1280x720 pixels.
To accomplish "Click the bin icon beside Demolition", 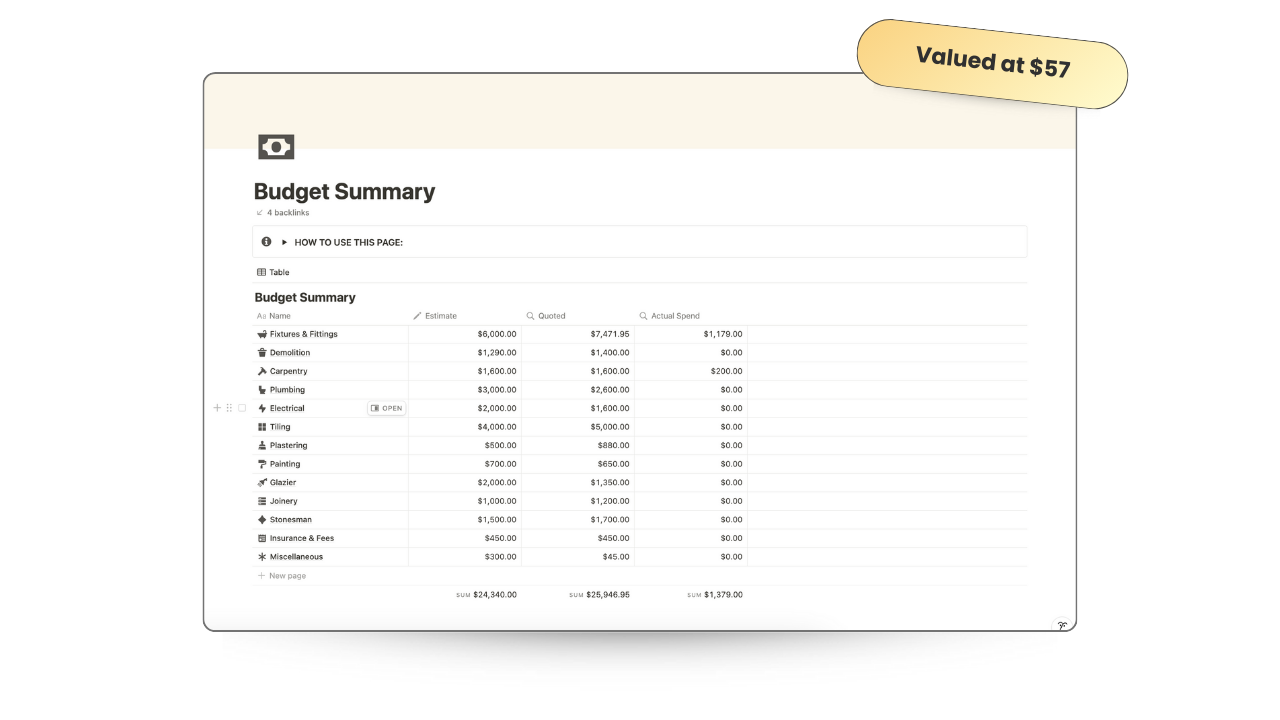I will [x=262, y=353].
